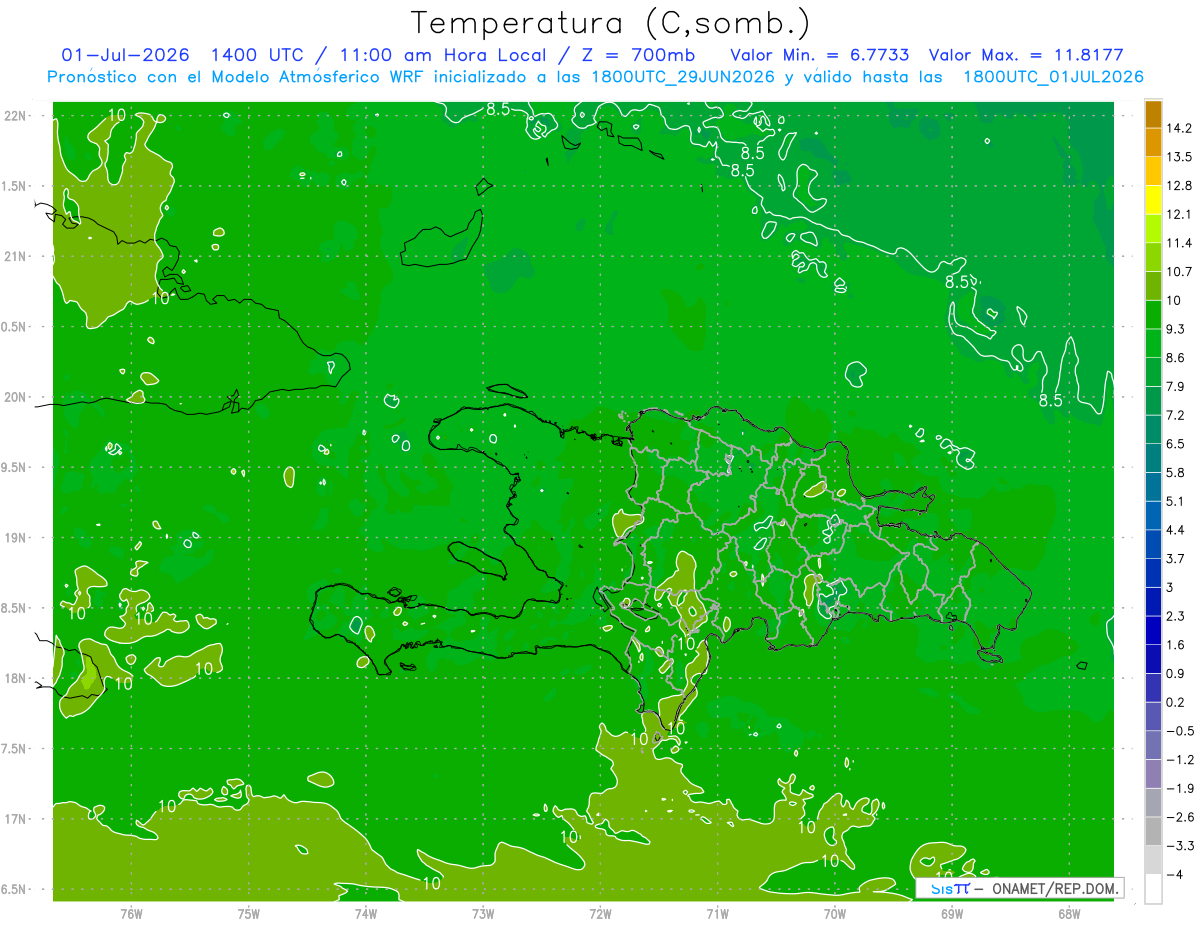Viewport: 1200px width, 927px height.
Task: Pick the green swatch between 8.6 and 9.3
Action: [1153, 344]
